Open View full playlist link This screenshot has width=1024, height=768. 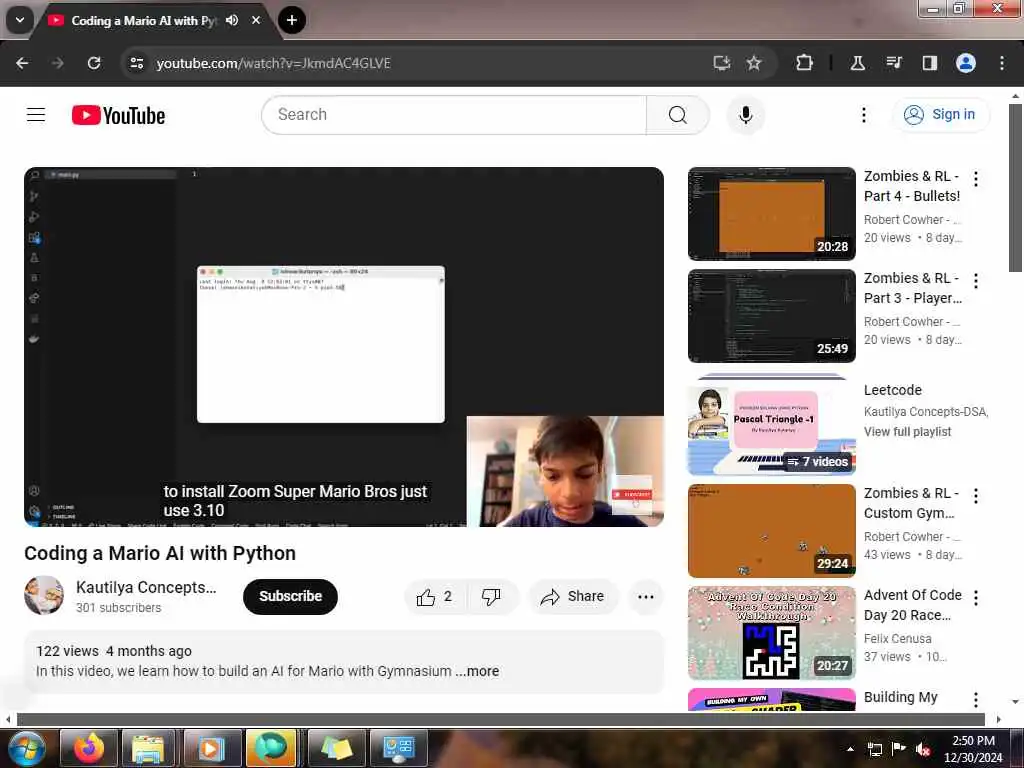[x=907, y=432]
